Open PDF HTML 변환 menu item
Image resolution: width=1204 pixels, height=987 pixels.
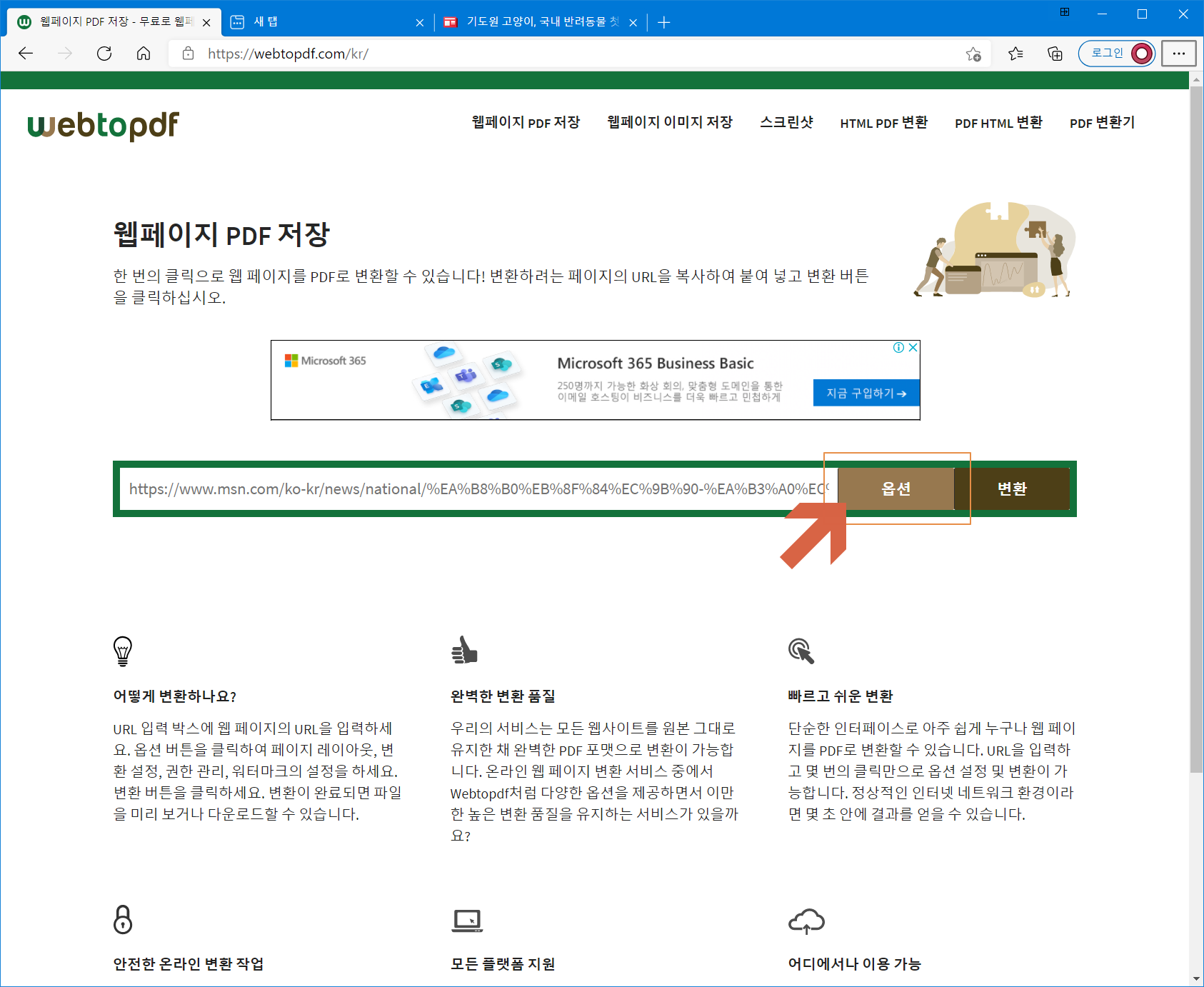[998, 122]
